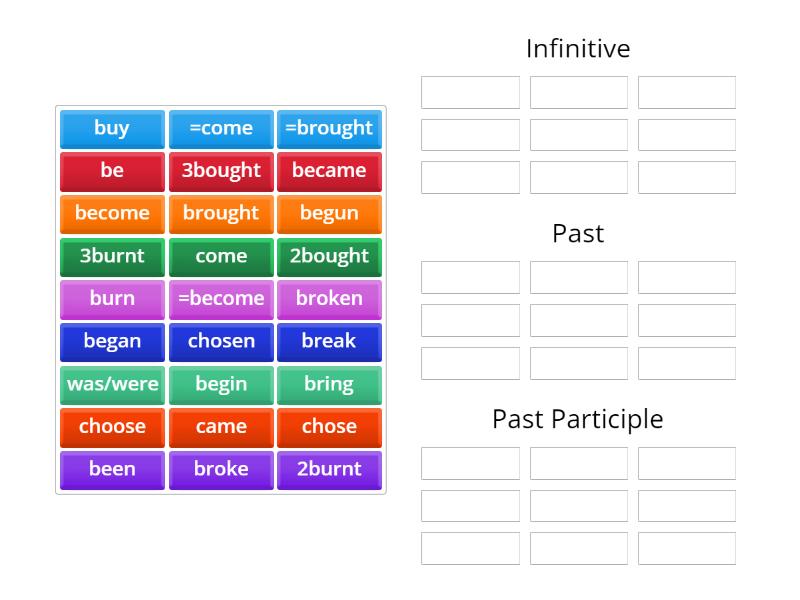Screen dimensions: 800x600
Task: Click the blue "buy" word tile
Action: [112, 128]
